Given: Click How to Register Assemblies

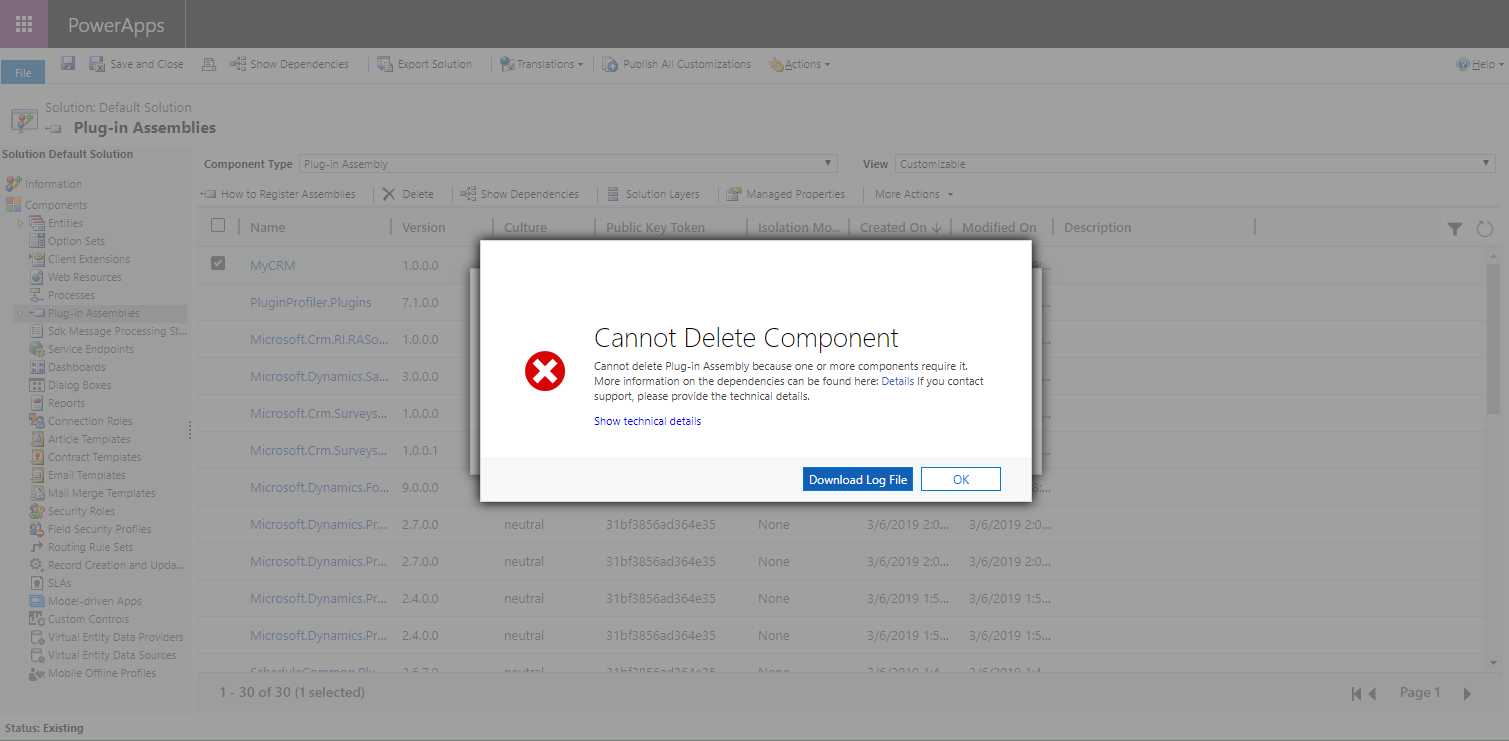Looking at the screenshot, I should pyautogui.click(x=278, y=194).
